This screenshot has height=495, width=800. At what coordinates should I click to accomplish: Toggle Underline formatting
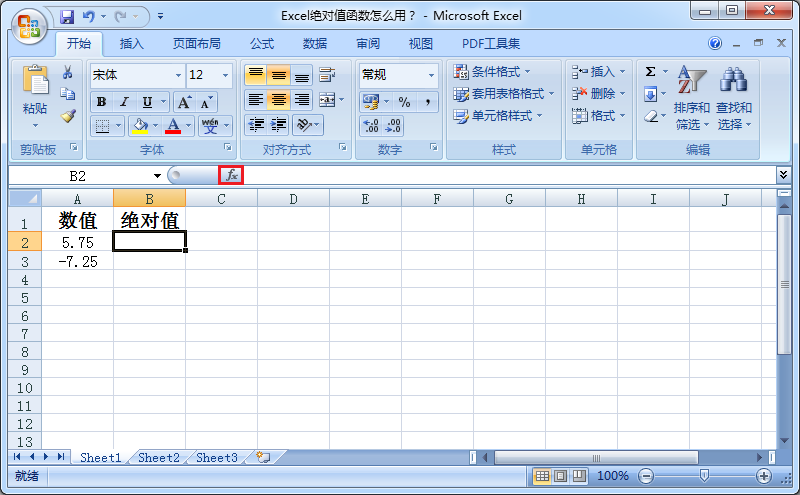(147, 102)
